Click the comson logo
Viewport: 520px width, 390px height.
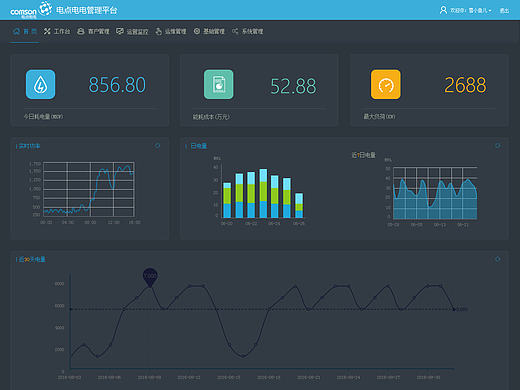click(31, 10)
